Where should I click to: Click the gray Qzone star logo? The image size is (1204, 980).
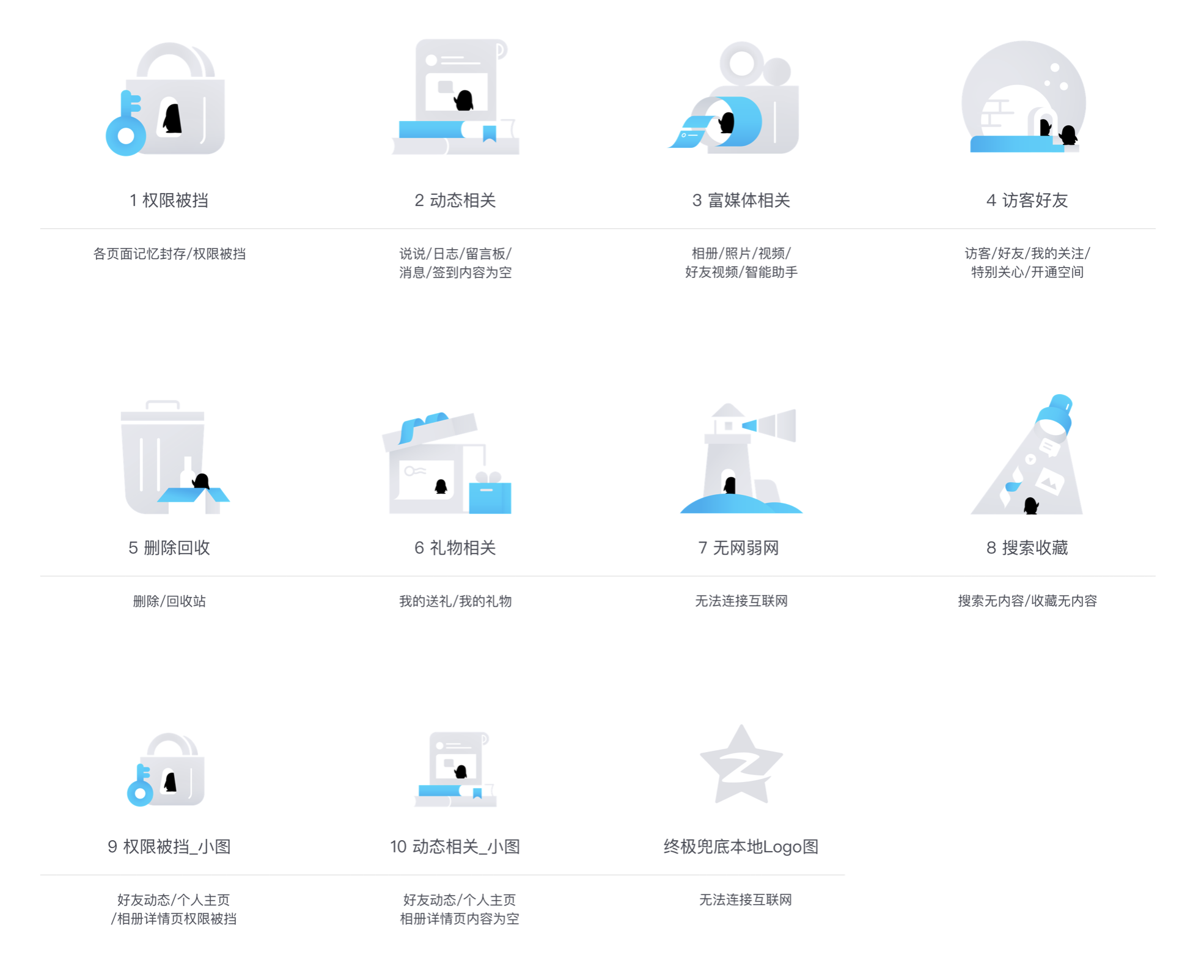[x=741, y=764]
